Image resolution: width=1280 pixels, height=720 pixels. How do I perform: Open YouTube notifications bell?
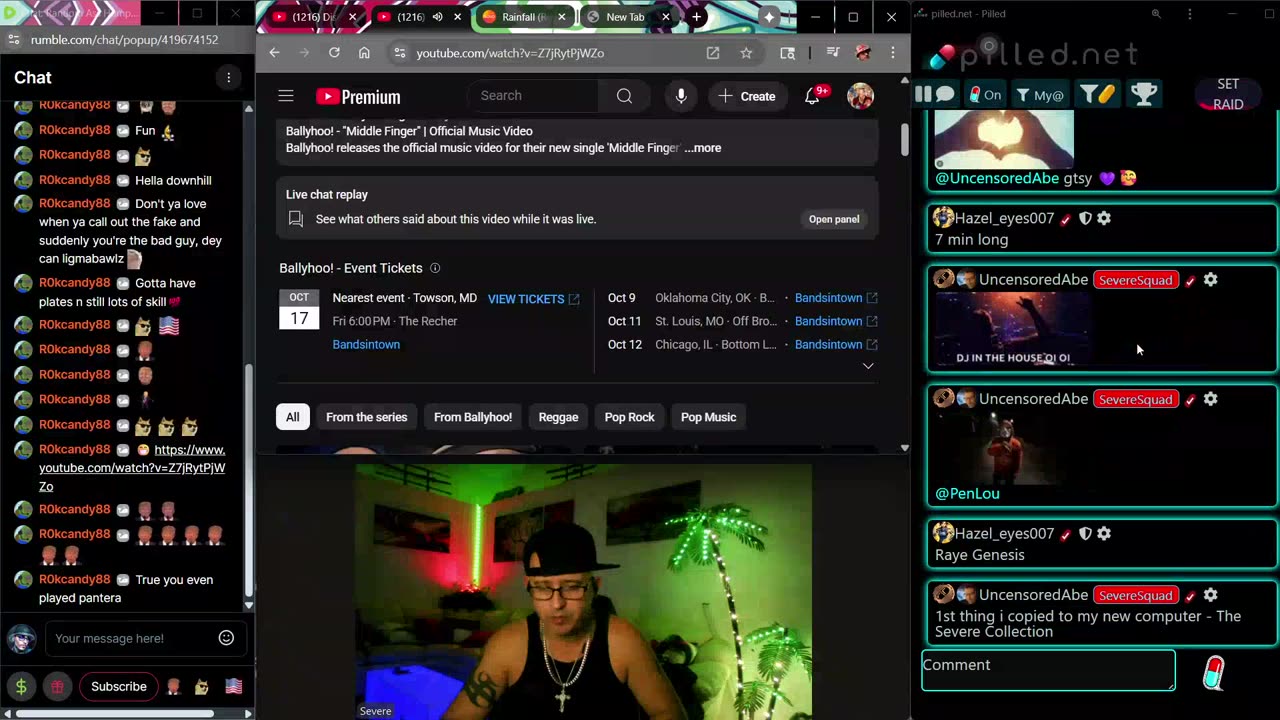click(x=813, y=96)
